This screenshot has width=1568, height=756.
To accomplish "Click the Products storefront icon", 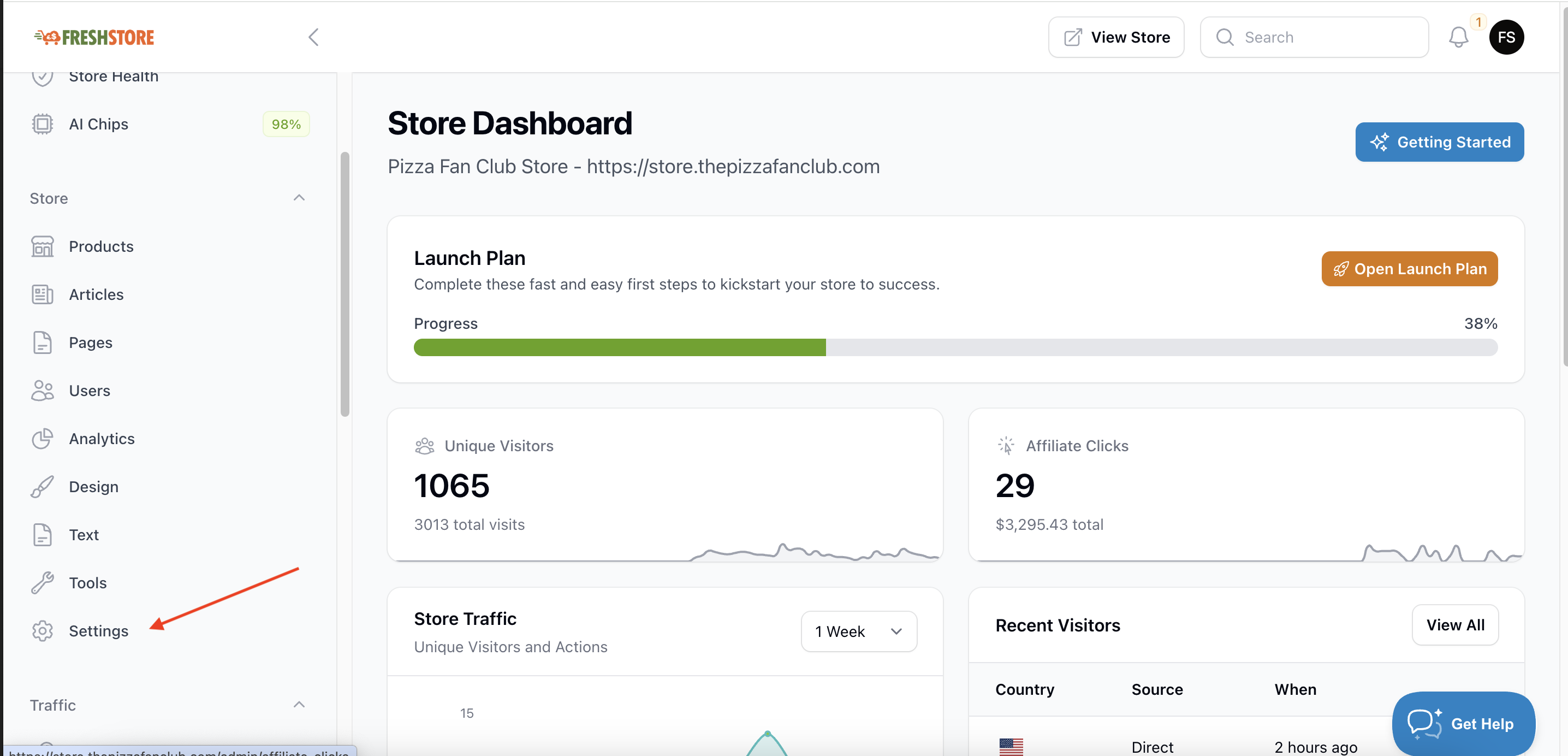I will point(42,247).
